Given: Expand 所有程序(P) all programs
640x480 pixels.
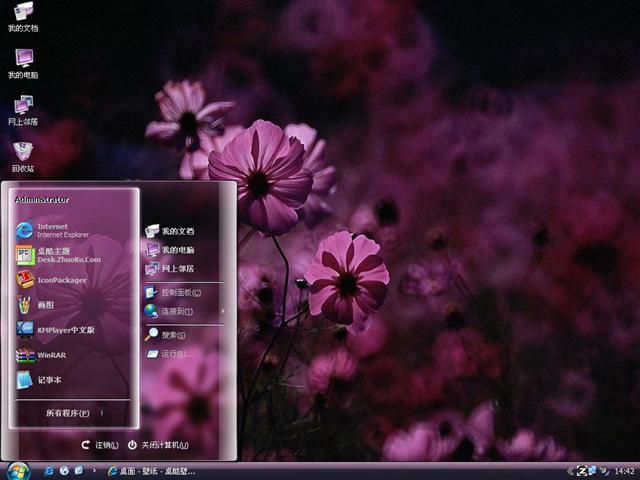Looking at the screenshot, I should (73, 413).
